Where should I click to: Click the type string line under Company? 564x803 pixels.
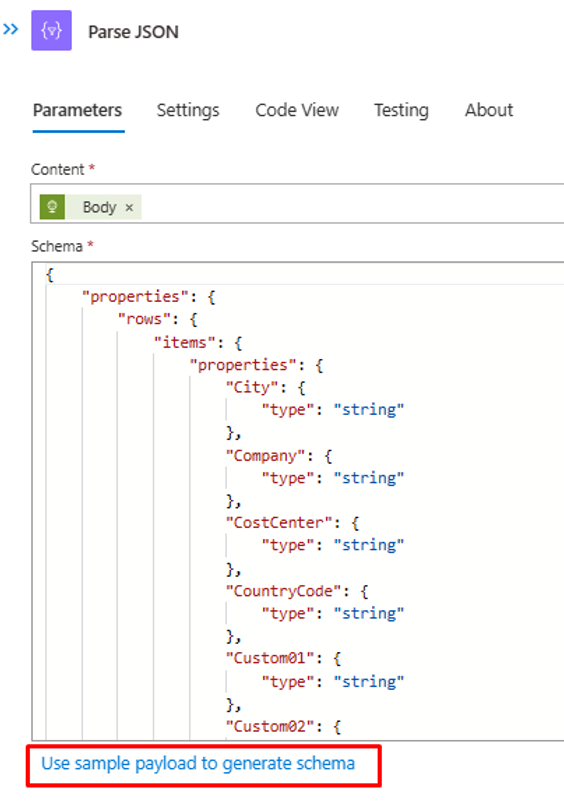coord(333,478)
